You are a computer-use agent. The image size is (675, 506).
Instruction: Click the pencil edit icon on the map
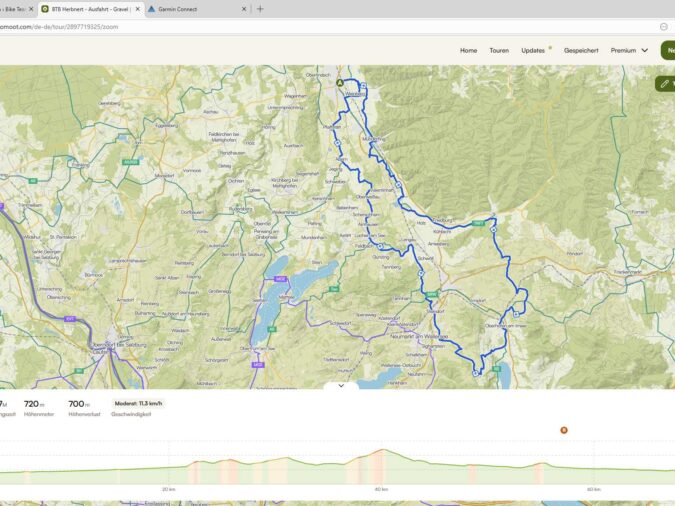click(665, 84)
